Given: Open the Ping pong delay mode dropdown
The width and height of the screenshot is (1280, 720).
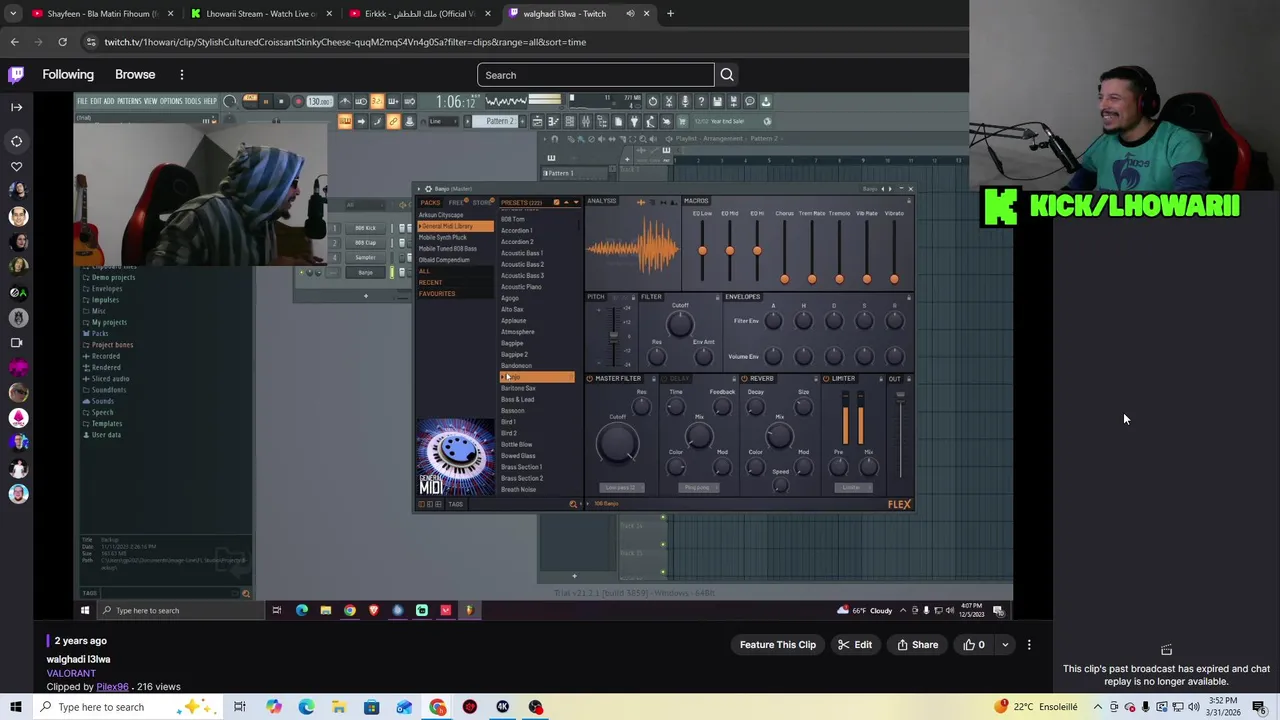Looking at the screenshot, I should (x=697, y=488).
